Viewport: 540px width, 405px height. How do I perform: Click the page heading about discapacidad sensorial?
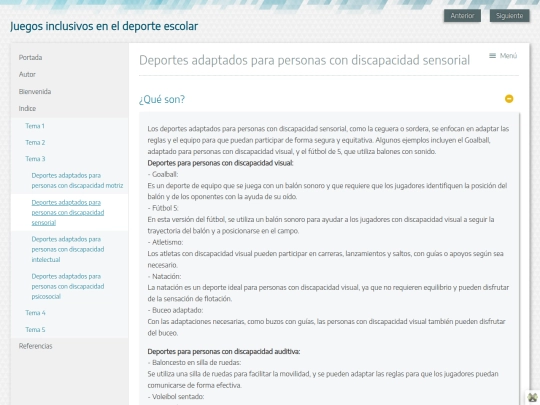tap(304, 60)
